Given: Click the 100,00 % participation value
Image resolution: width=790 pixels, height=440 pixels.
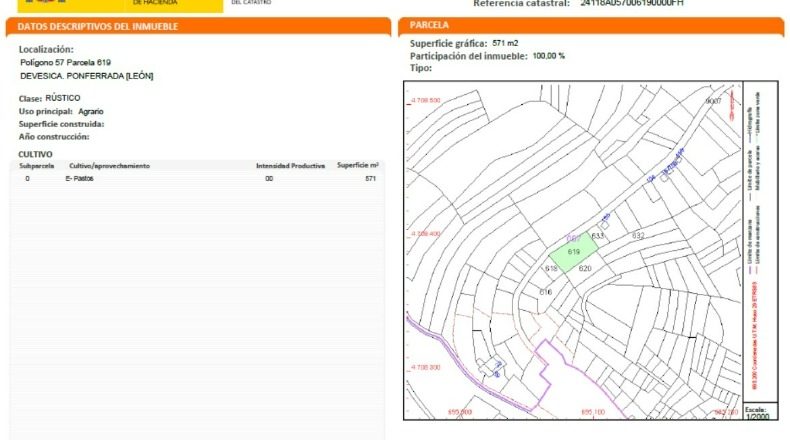Looking at the screenshot, I should point(549,56).
